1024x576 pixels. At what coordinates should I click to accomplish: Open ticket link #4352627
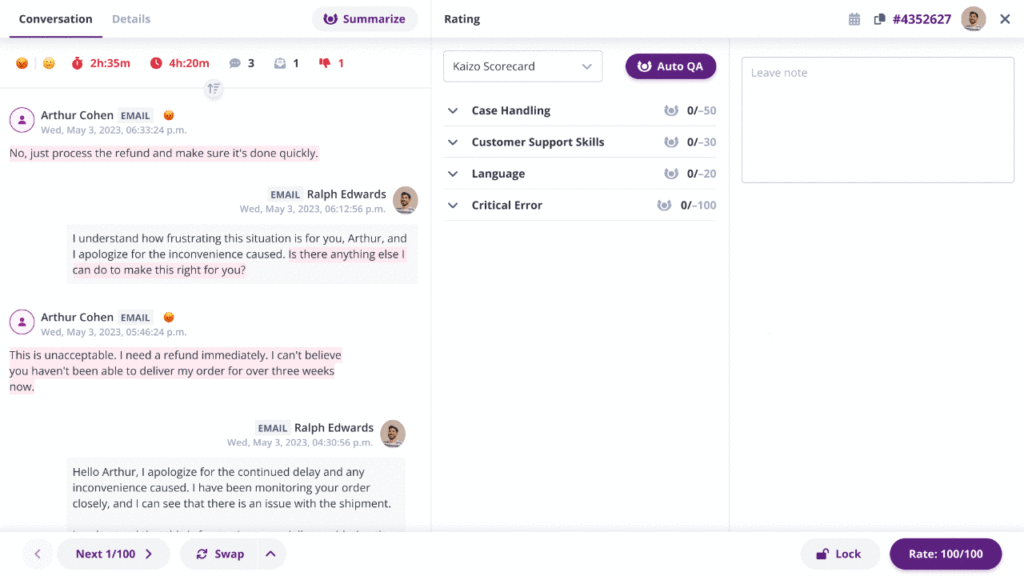point(921,19)
